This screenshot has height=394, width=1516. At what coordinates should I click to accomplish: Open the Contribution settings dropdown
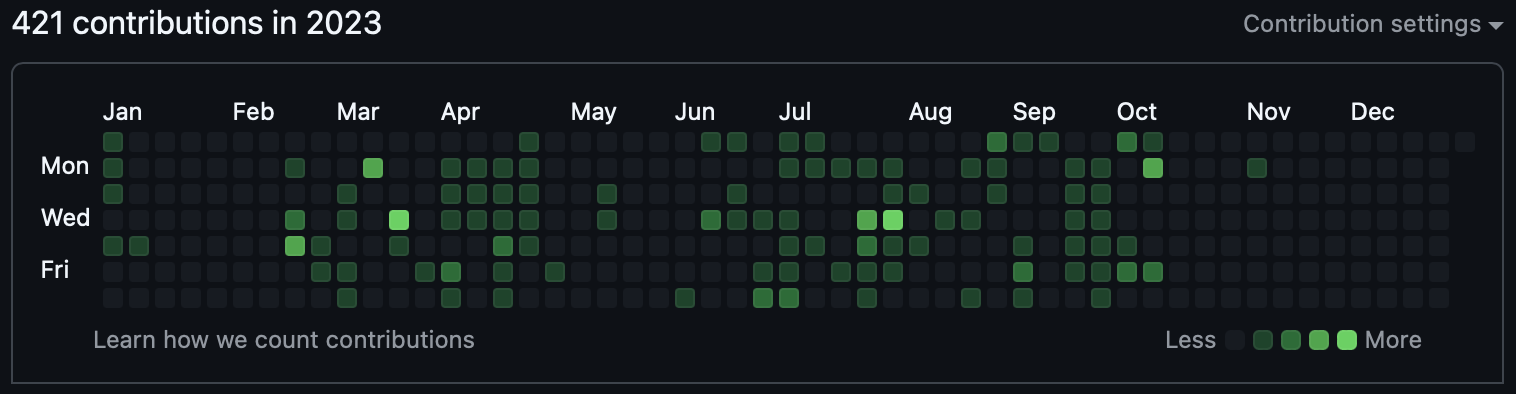(x=1372, y=24)
